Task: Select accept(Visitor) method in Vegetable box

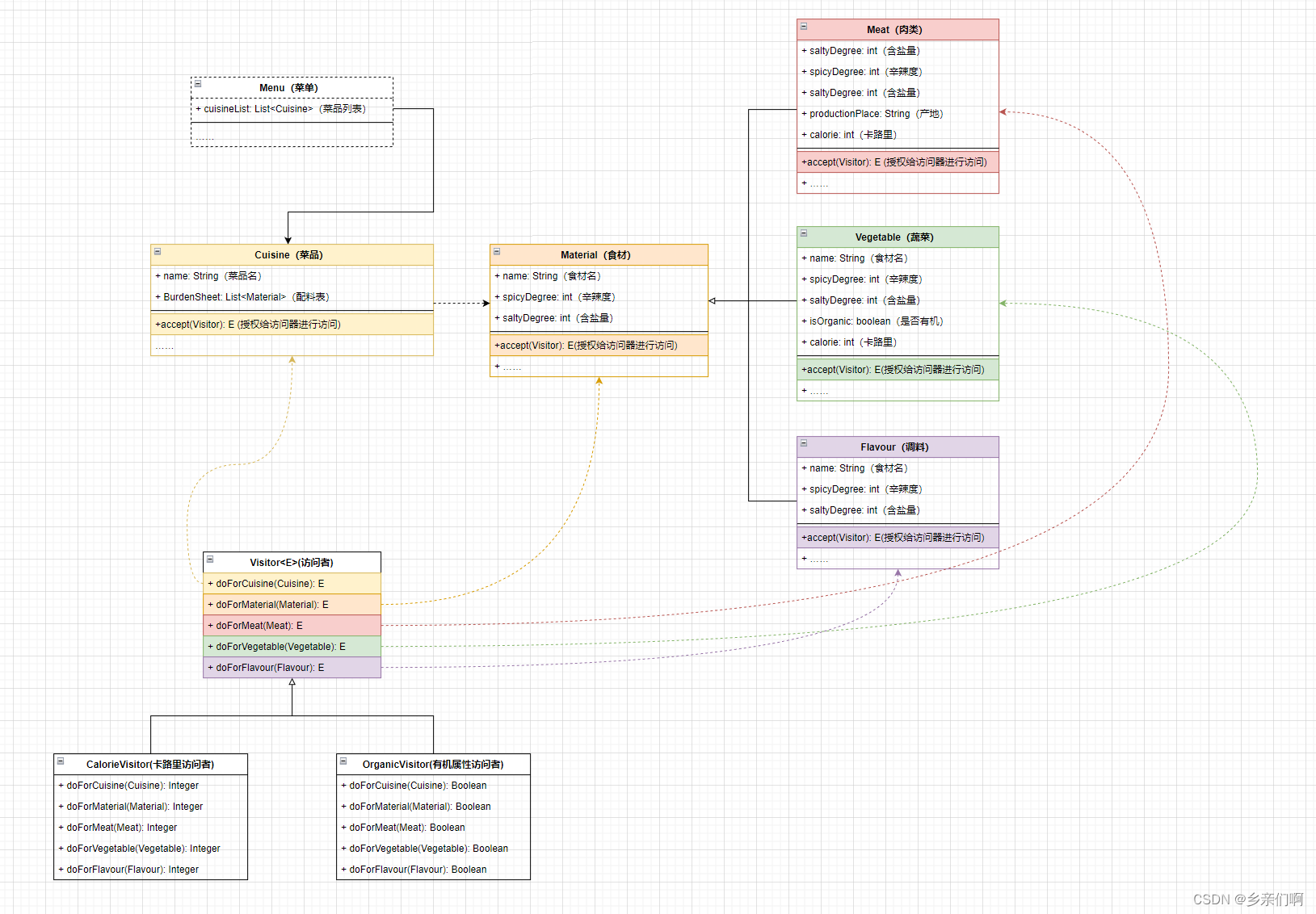Action: (898, 370)
